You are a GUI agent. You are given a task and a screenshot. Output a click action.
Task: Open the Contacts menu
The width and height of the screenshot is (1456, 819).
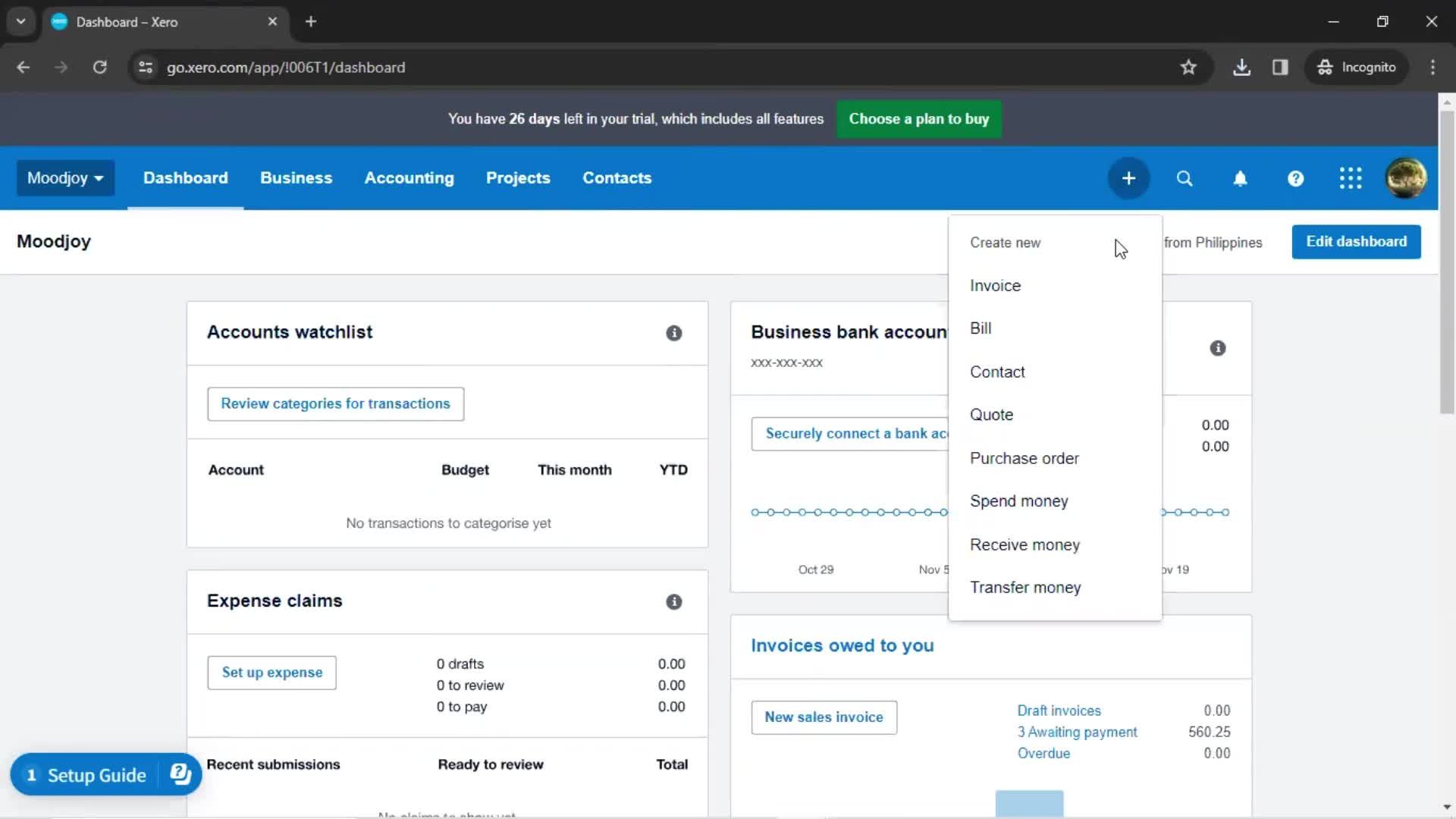(617, 178)
